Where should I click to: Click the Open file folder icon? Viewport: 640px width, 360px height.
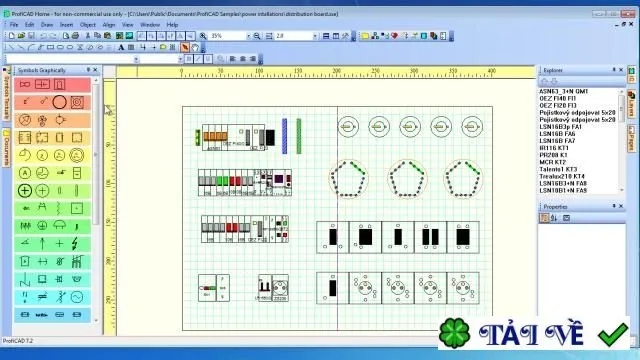[x=21, y=36]
